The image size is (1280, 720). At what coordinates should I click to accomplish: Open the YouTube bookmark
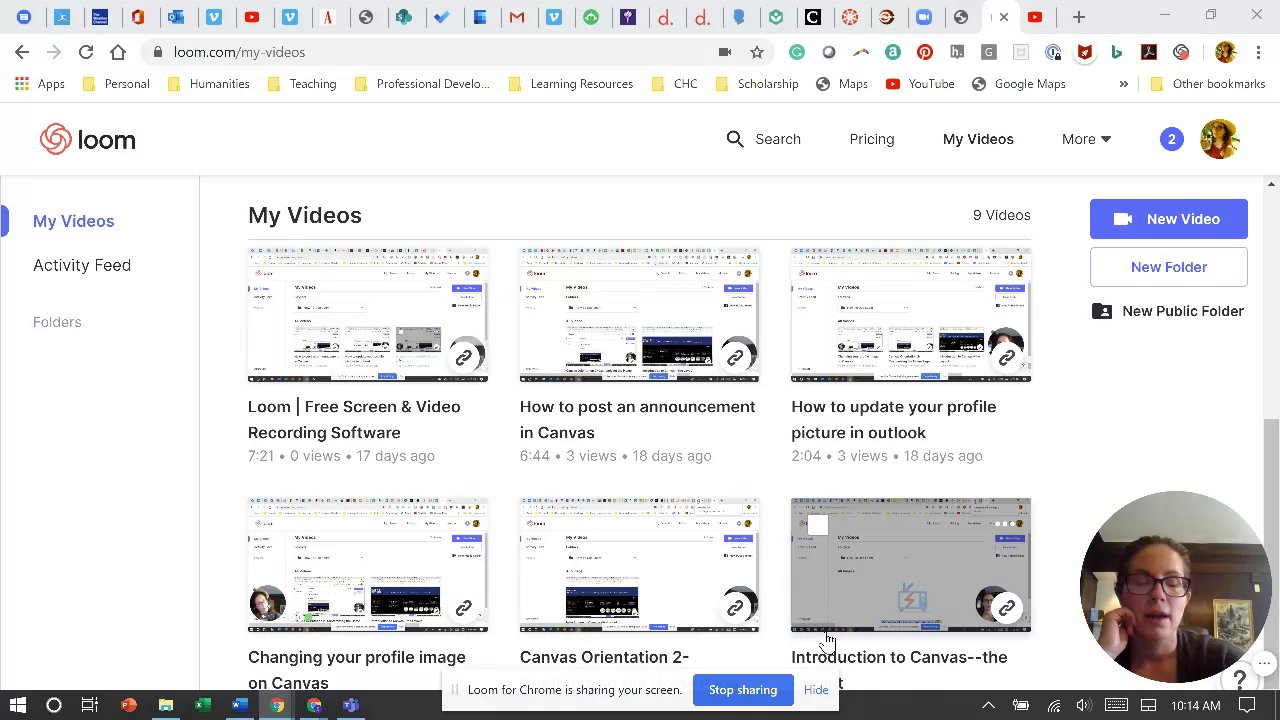coord(920,84)
